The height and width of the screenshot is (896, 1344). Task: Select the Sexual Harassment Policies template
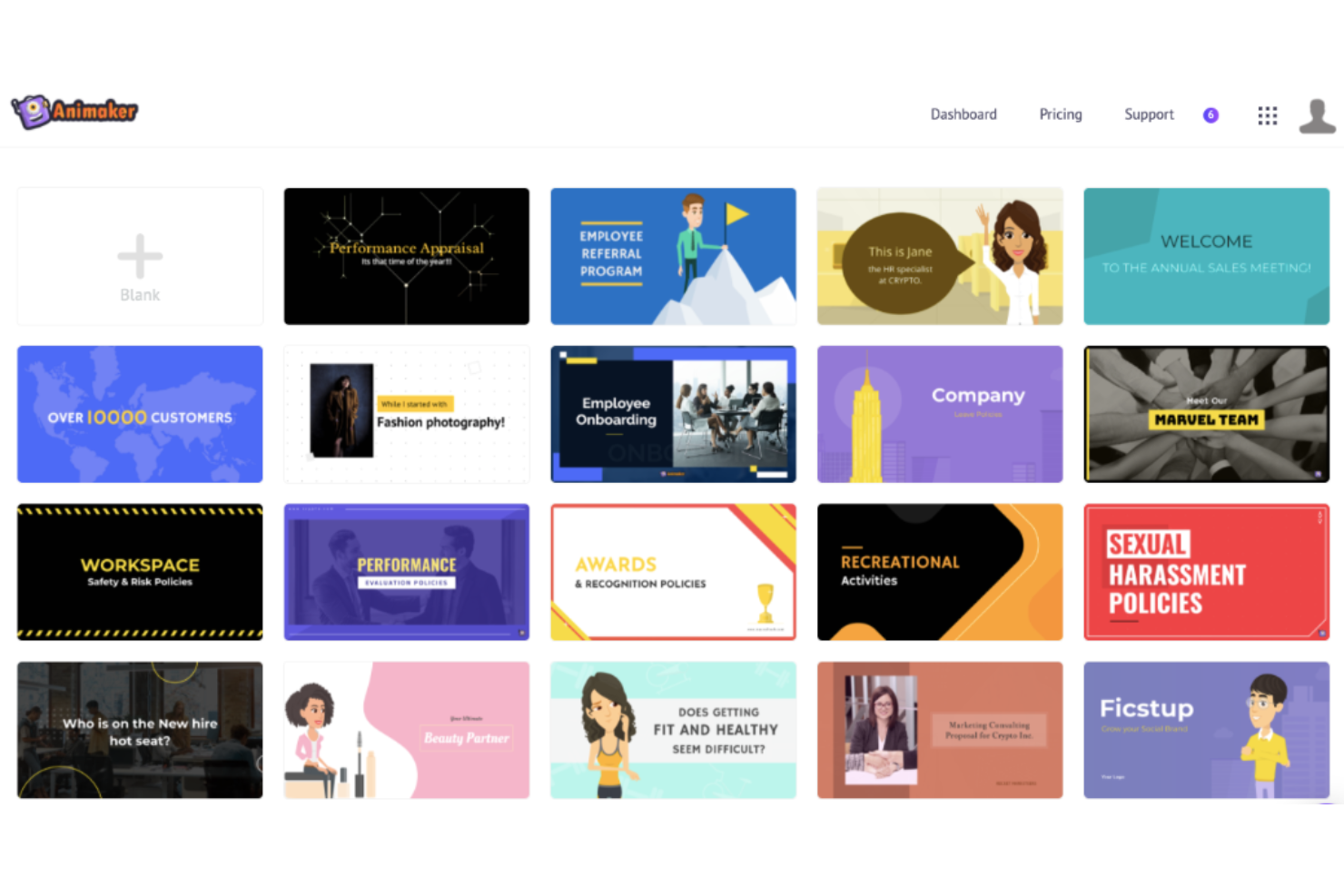pyautogui.click(x=1206, y=572)
